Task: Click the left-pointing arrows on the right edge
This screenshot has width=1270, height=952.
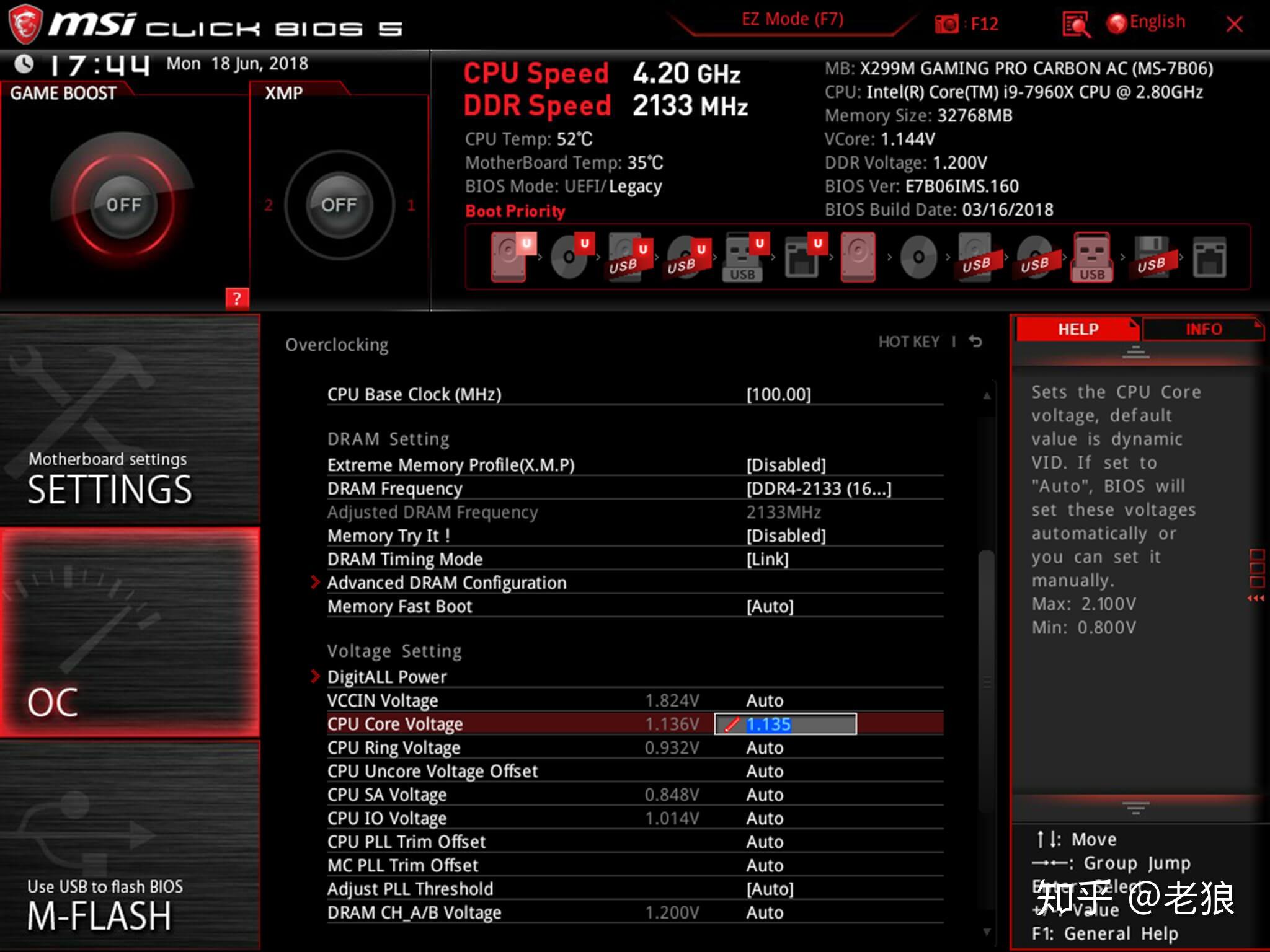Action: [1256, 598]
